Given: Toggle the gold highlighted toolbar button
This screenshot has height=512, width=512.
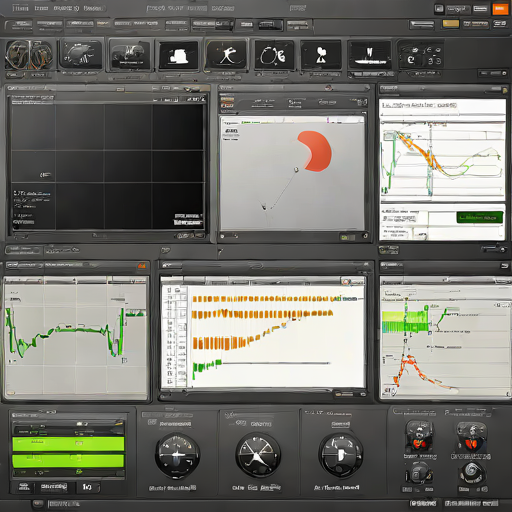Looking at the screenshot, I should tap(451, 24).
